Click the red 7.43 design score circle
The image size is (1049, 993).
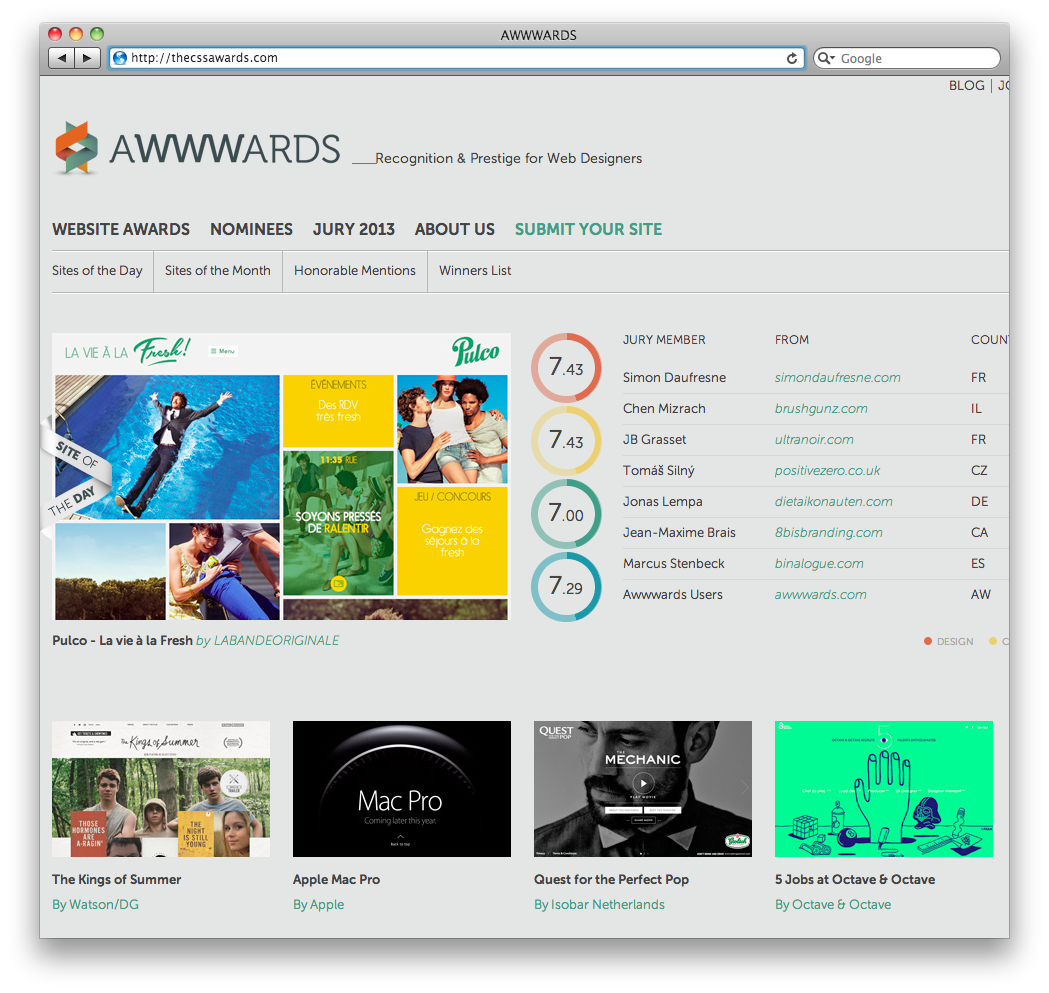[566, 367]
